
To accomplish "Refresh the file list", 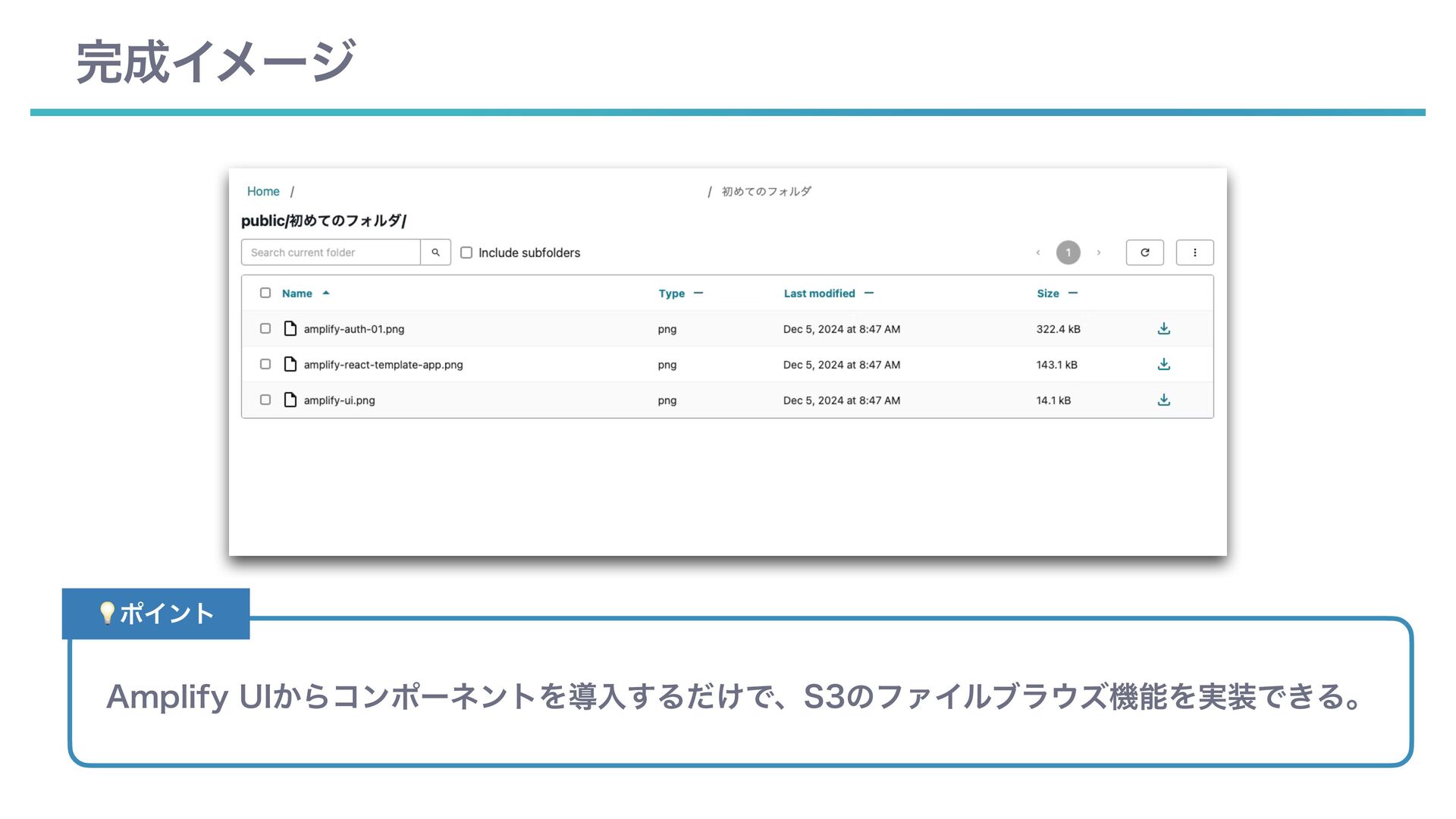I will 1144,253.
